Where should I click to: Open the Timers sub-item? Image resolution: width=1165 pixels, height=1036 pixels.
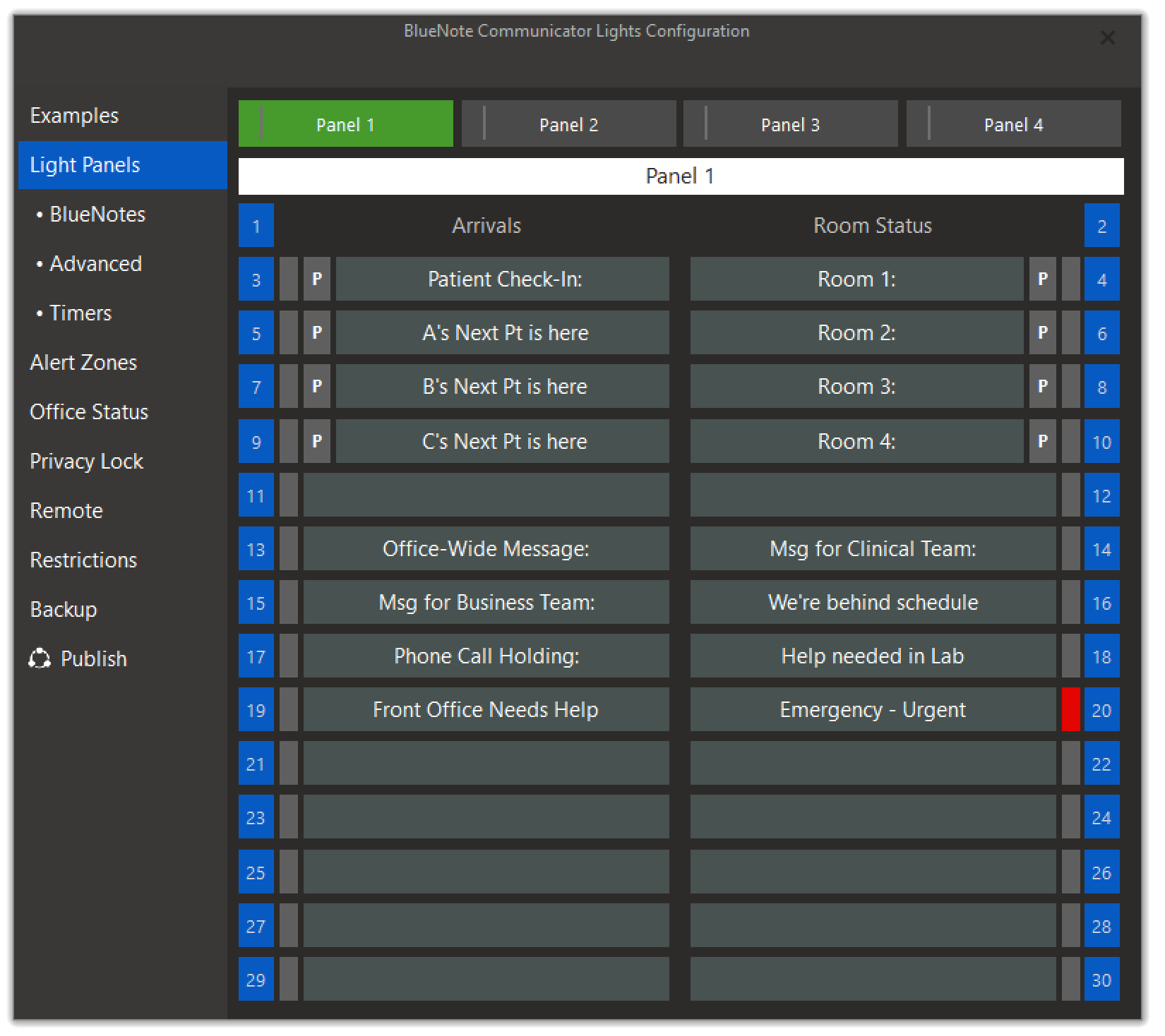point(123,313)
